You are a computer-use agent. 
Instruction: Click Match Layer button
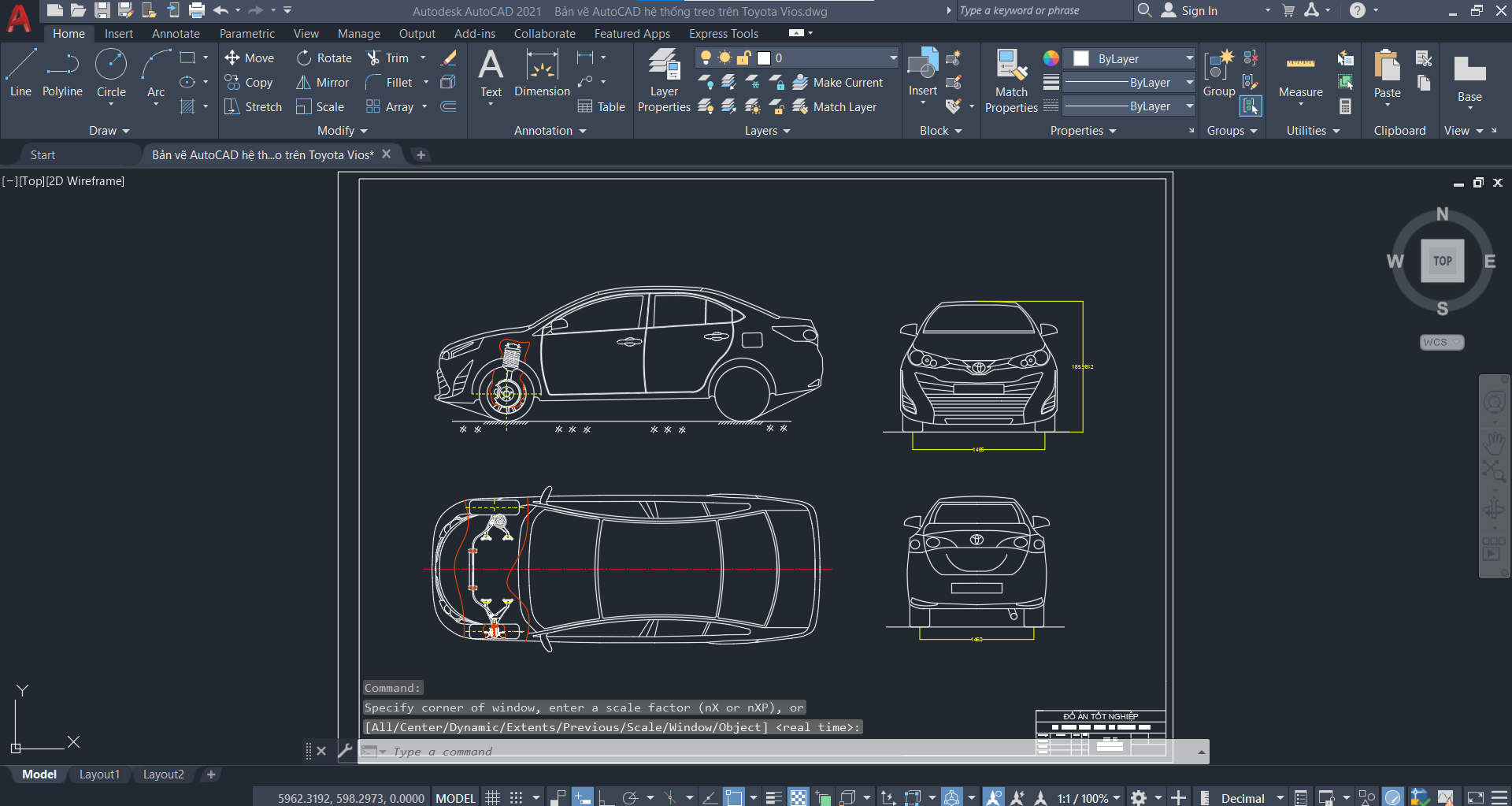[835, 106]
